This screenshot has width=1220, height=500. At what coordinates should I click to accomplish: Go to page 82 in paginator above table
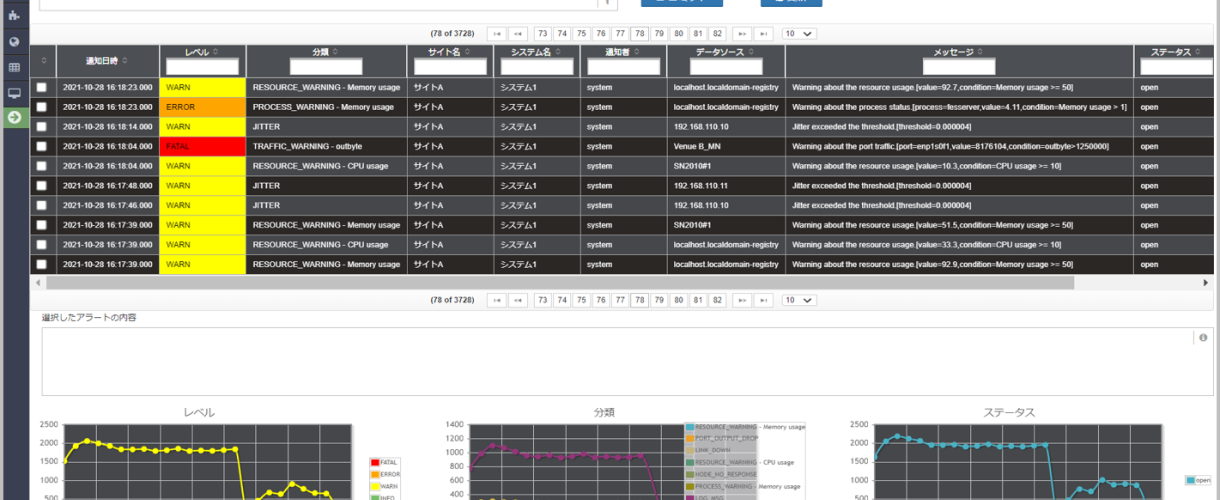(717, 34)
